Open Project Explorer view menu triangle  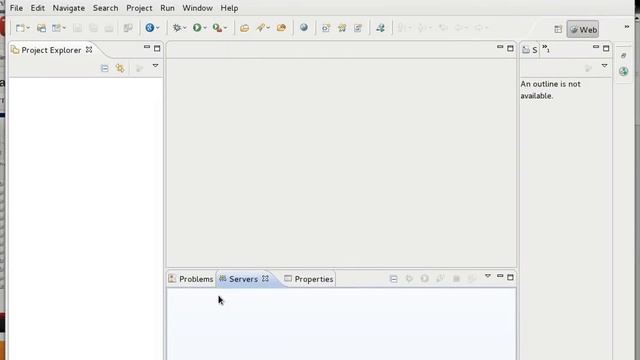pos(156,66)
